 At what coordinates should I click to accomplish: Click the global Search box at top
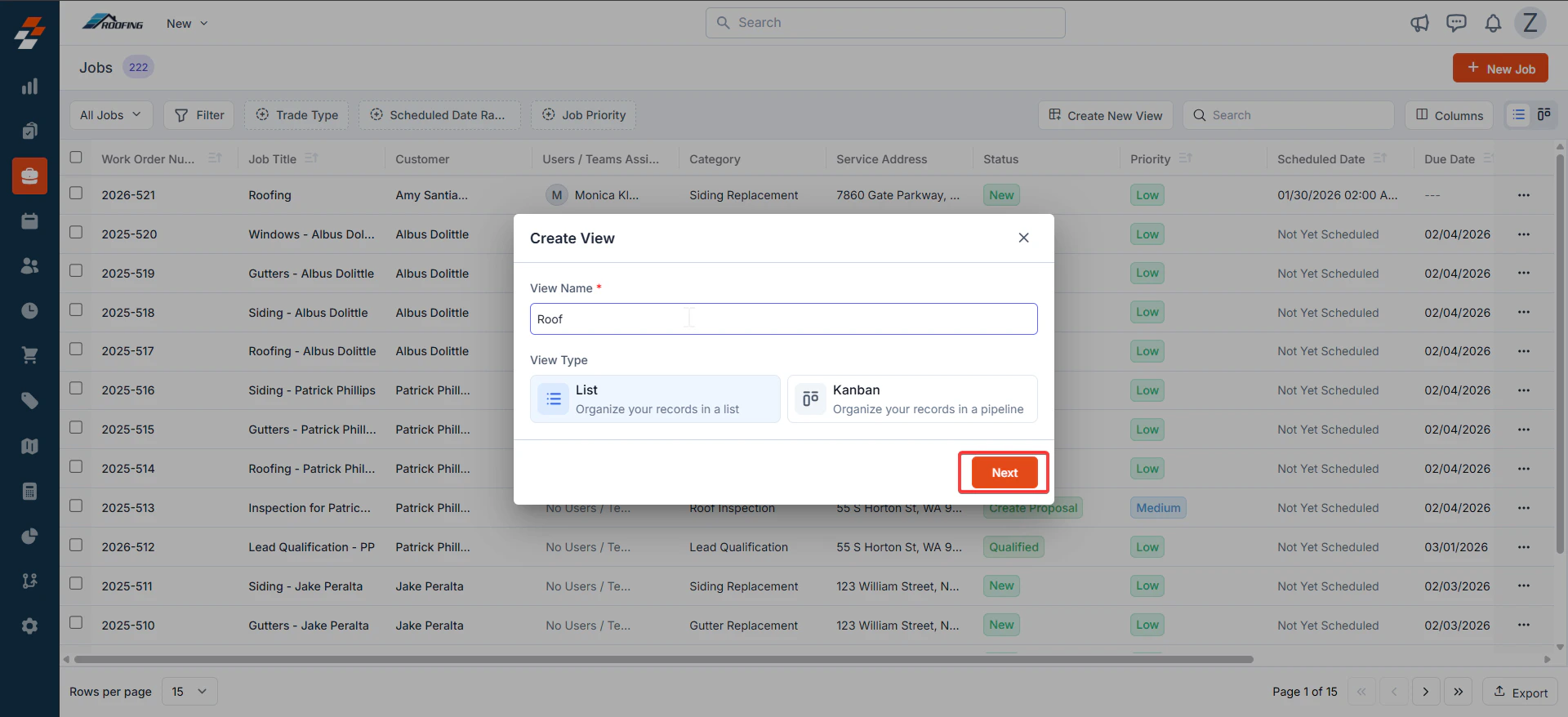point(885,23)
